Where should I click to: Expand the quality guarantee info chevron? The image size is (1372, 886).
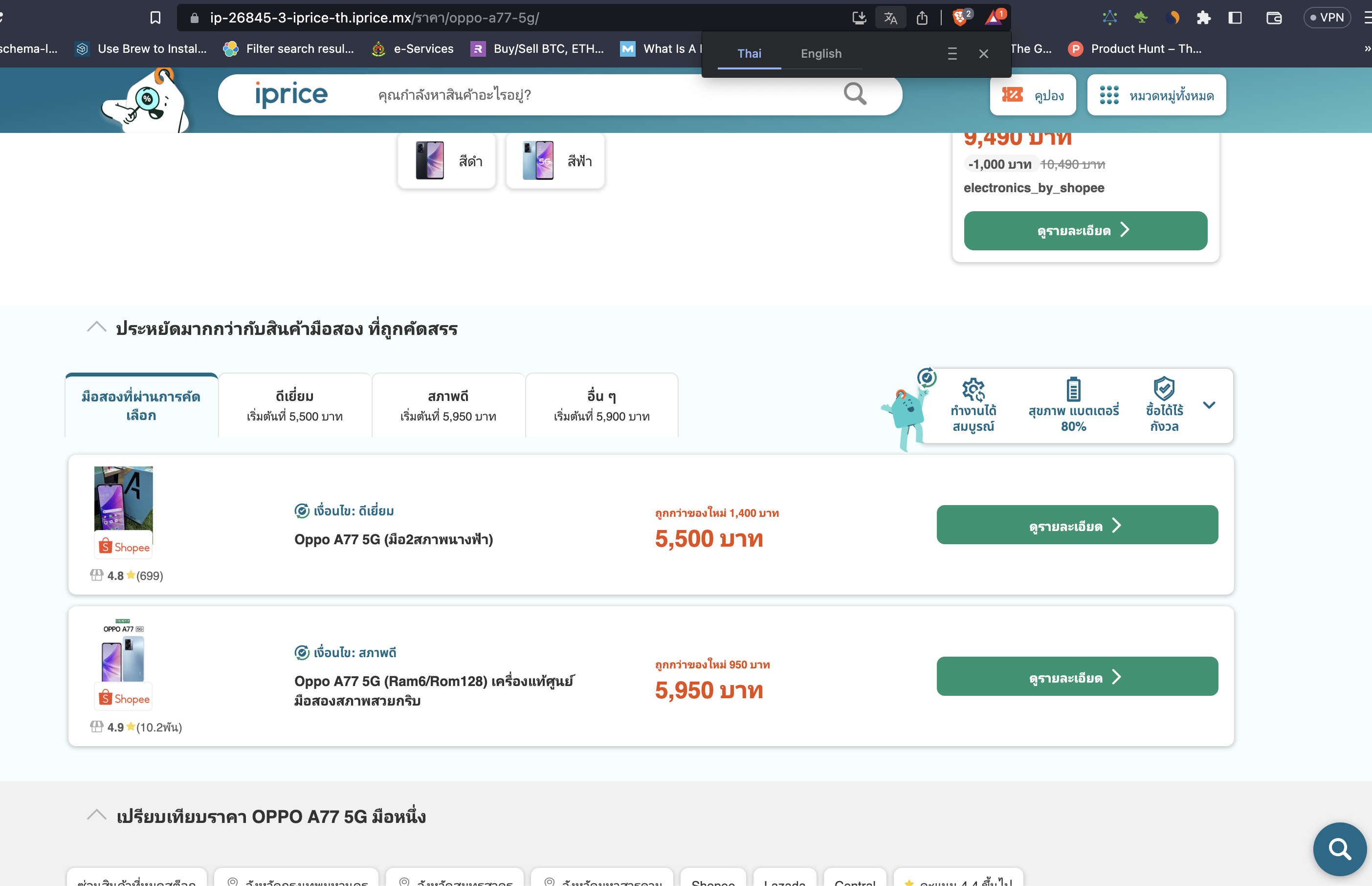point(1209,405)
